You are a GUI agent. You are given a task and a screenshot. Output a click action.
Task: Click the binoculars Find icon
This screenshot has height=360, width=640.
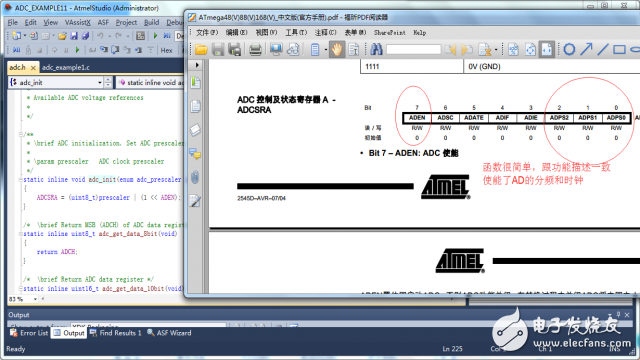(376, 50)
